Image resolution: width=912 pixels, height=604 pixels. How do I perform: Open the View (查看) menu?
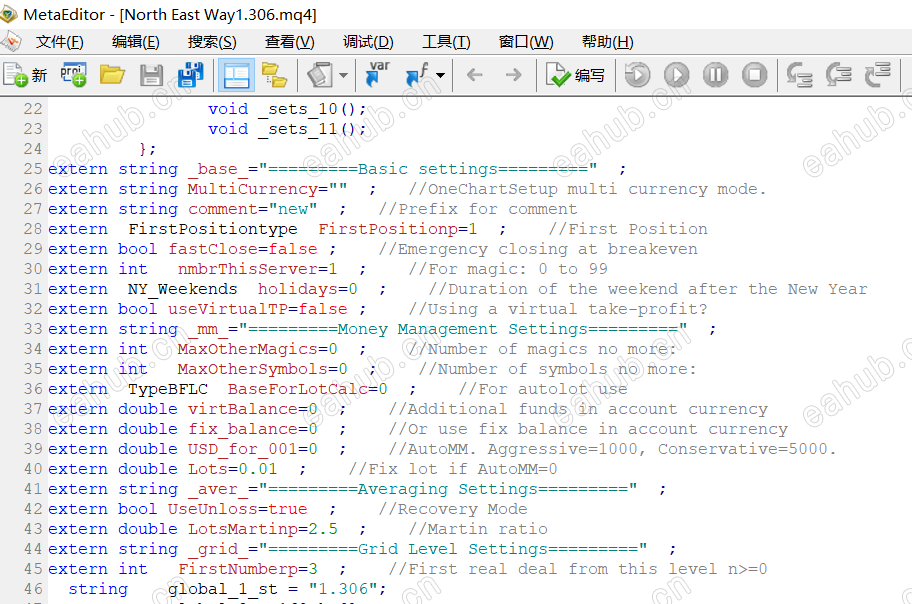(289, 42)
